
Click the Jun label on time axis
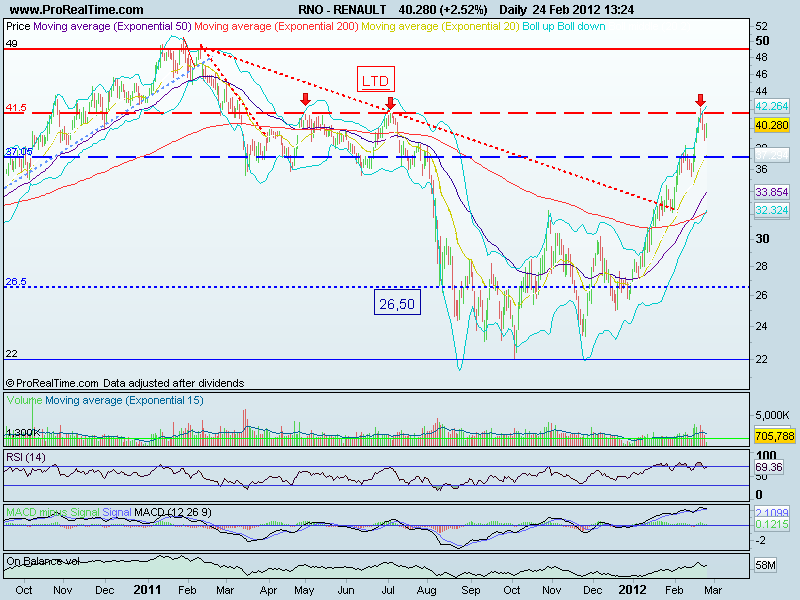[346, 590]
